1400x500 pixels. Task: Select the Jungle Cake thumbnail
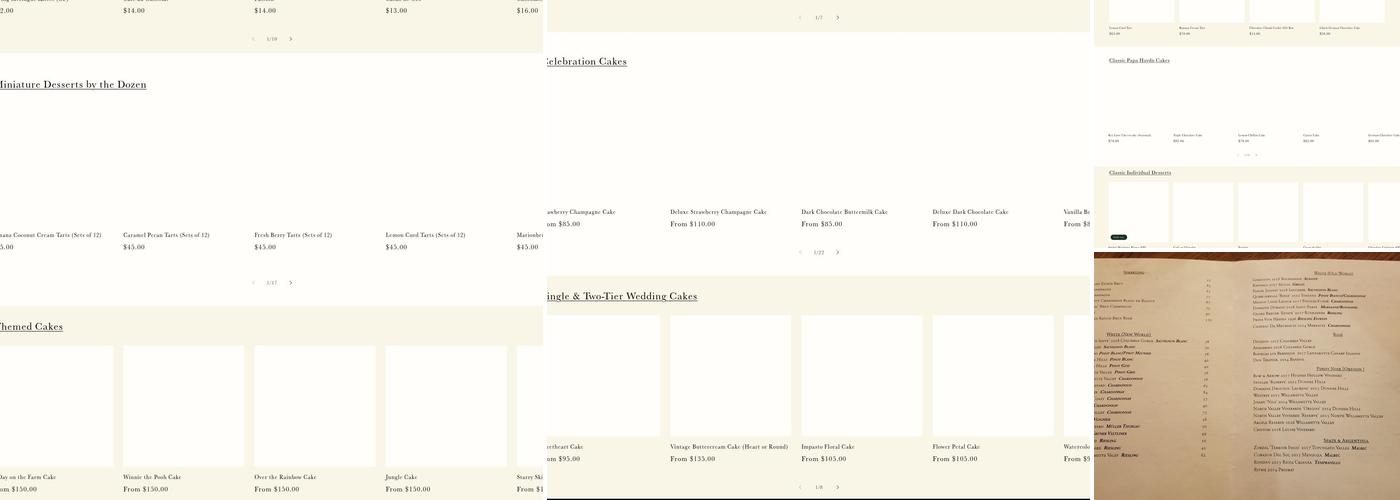click(446, 406)
